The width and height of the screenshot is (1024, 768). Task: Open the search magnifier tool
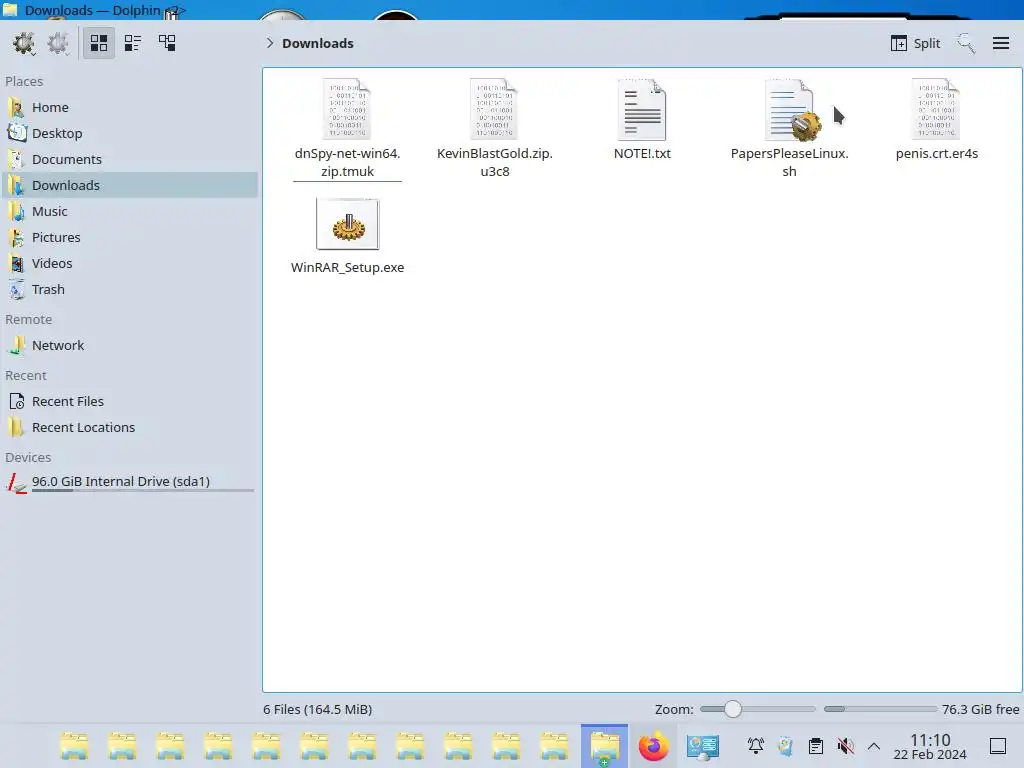(966, 43)
